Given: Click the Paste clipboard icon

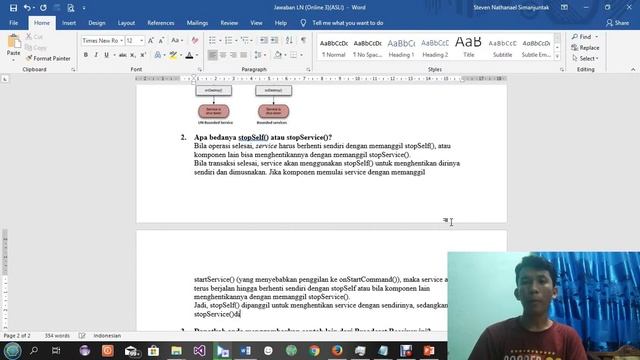Looking at the screenshot, I should 13,41.
